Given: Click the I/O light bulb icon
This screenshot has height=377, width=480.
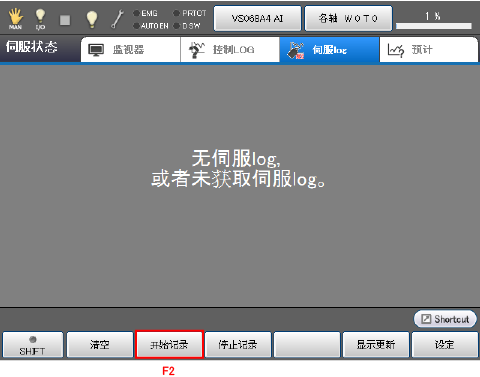Looking at the screenshot, I should coord(40,19).
